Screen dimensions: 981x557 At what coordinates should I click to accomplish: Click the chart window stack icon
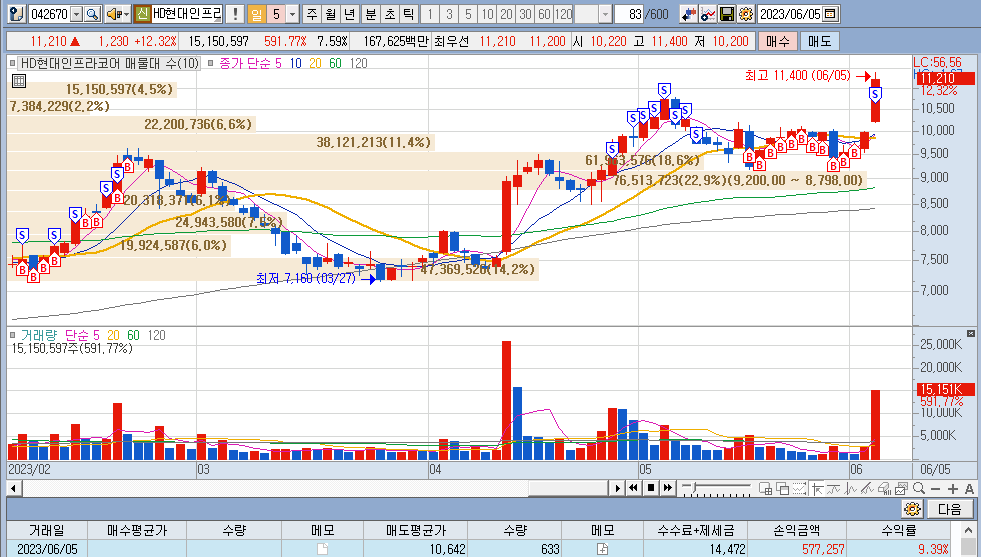(901, 489)
